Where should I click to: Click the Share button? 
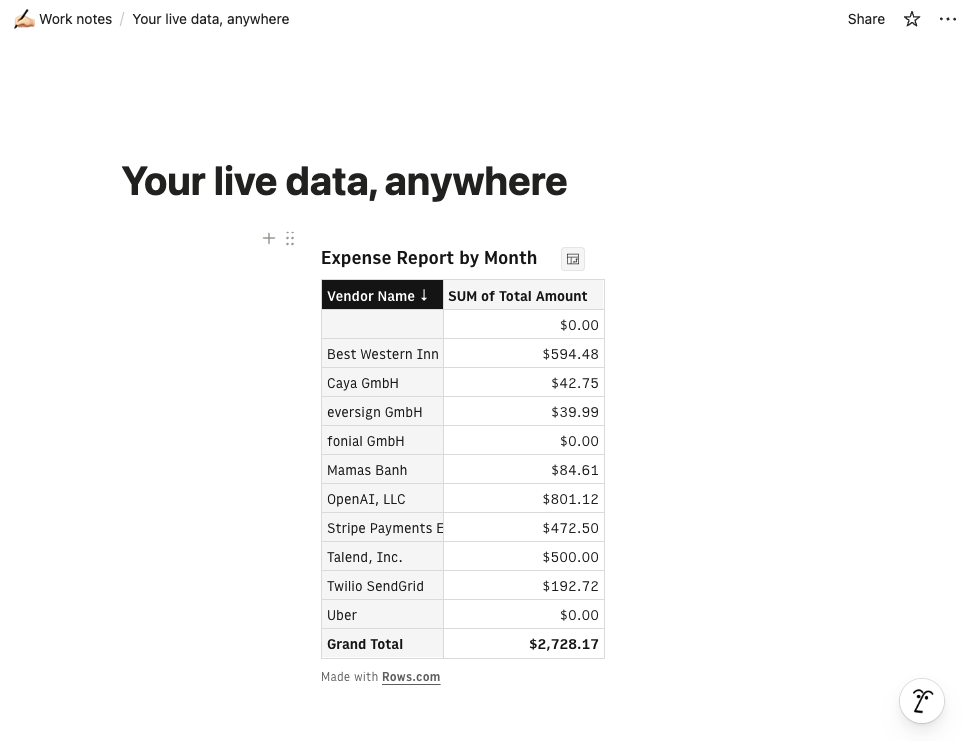(866, 19)
